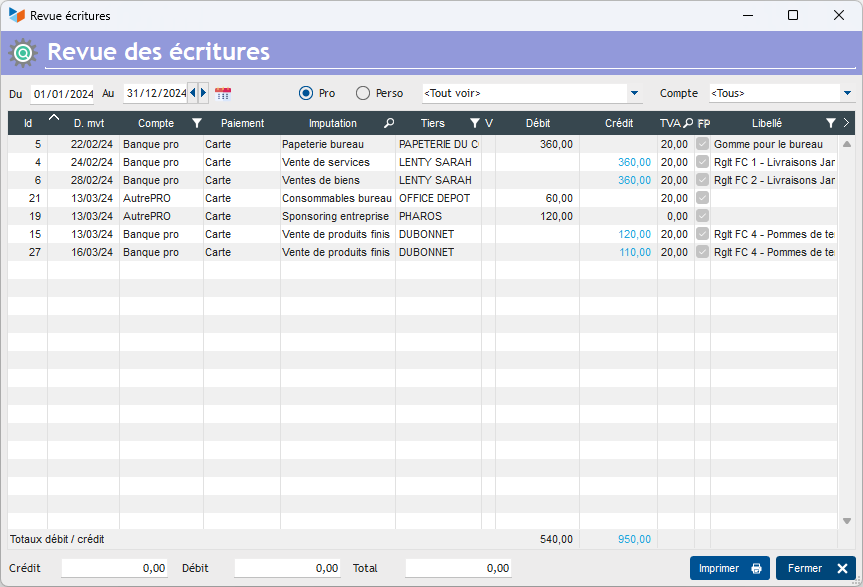Click Rglt FC 1 - Livraisons label
863x587 pixels.
tap(774, 162)
